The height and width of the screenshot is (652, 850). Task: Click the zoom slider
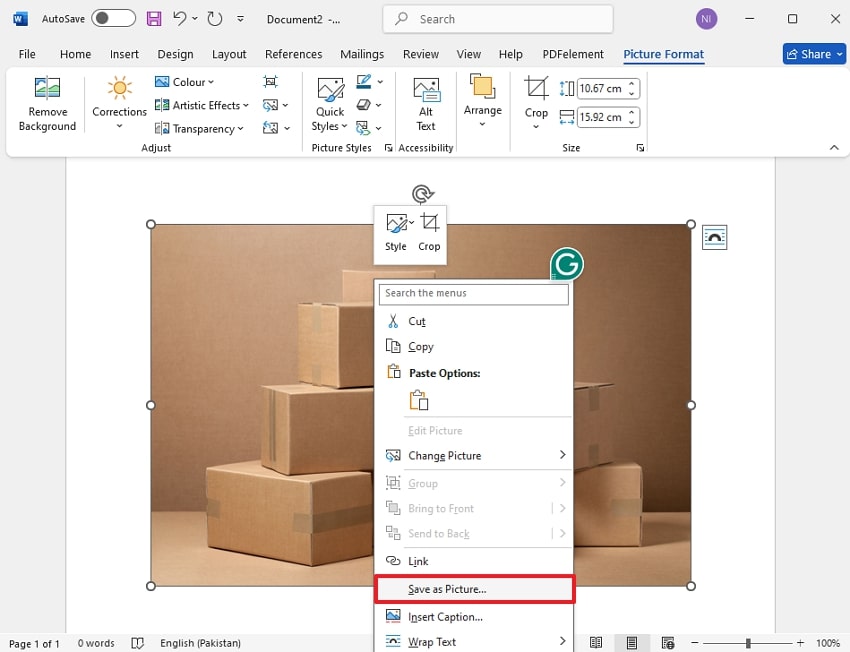click(748, 643)
